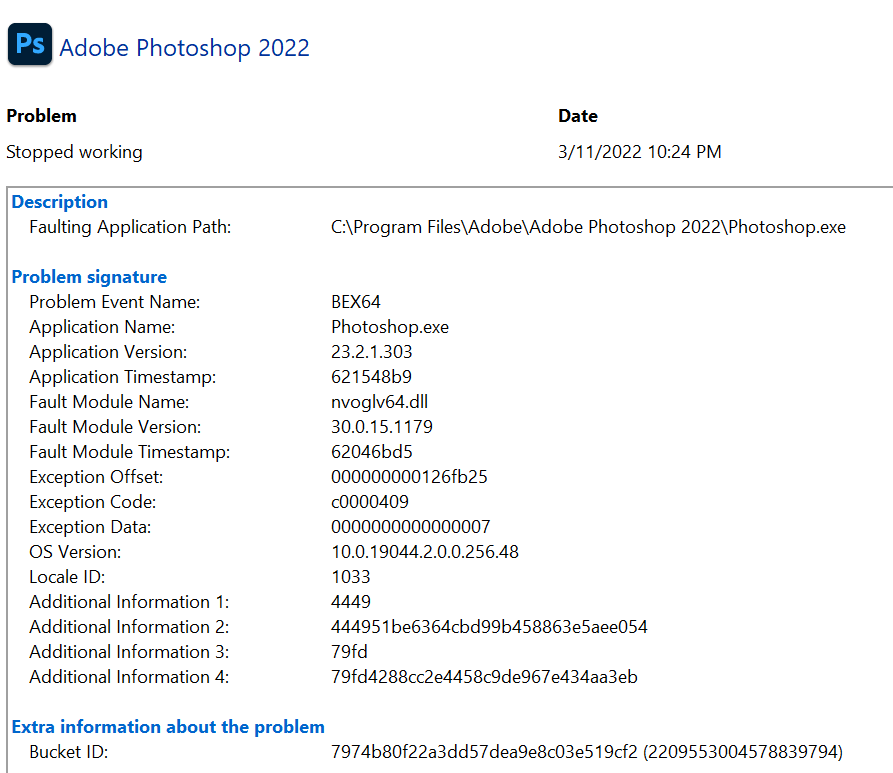Click the Adobe Photoshop 2022 title text

(x=184, y=47)
